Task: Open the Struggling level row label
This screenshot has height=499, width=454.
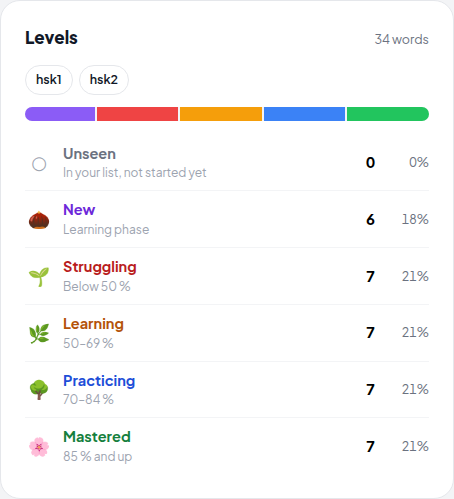Action: 100,267
